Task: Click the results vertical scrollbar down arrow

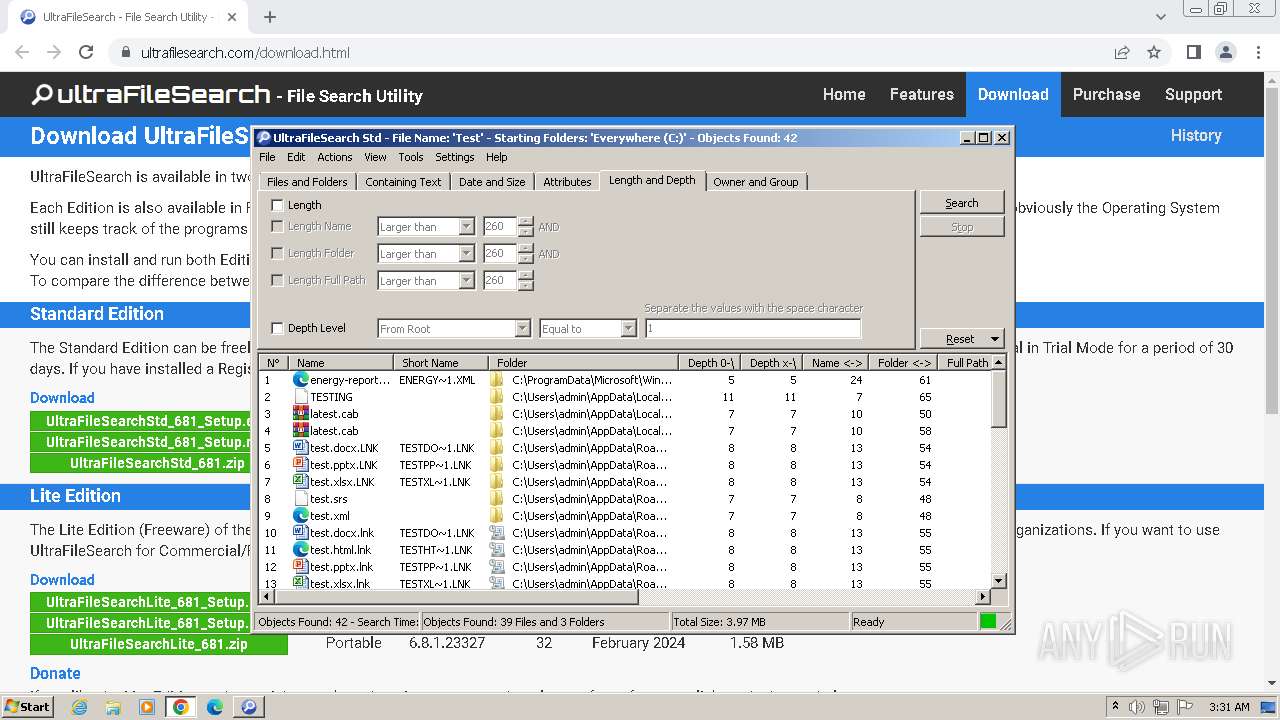Action: point(998,581)
